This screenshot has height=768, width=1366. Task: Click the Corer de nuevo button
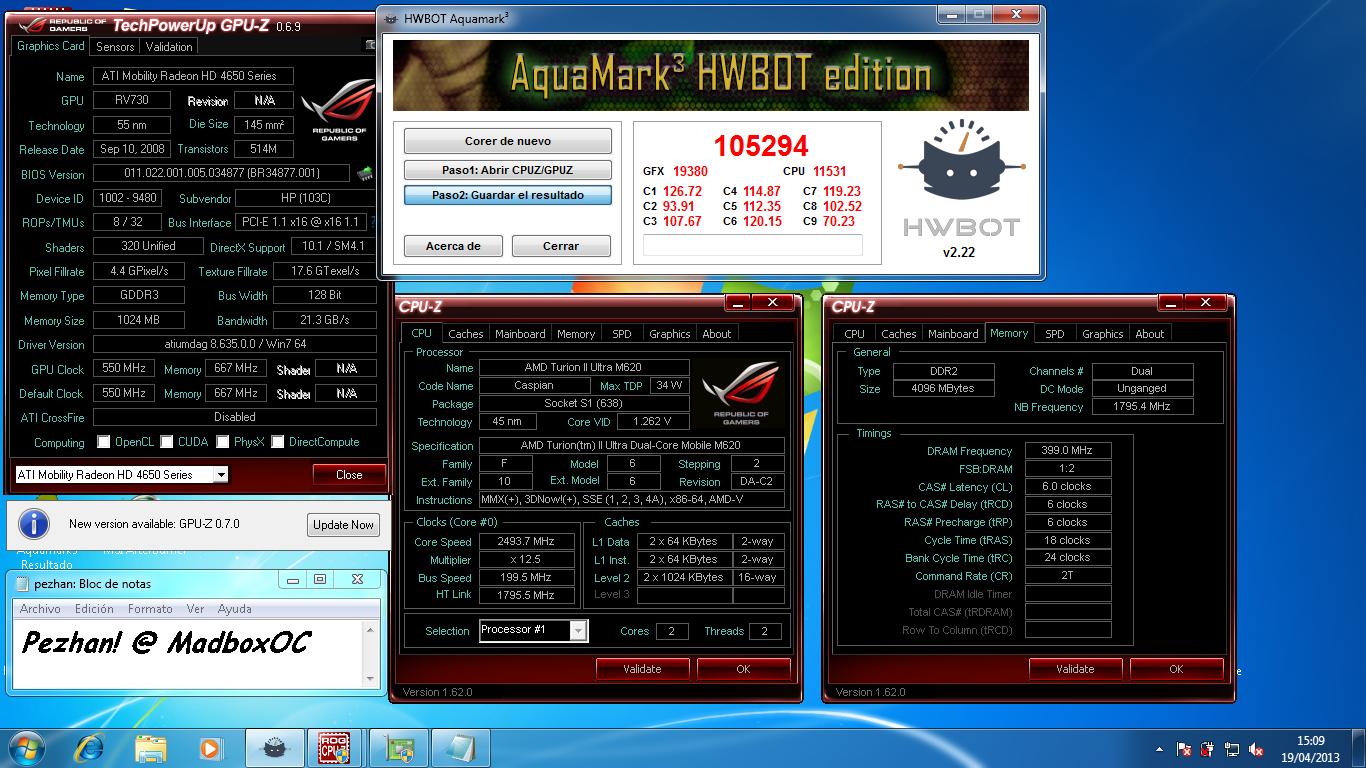pyautogui.click(x=508, y=141)
